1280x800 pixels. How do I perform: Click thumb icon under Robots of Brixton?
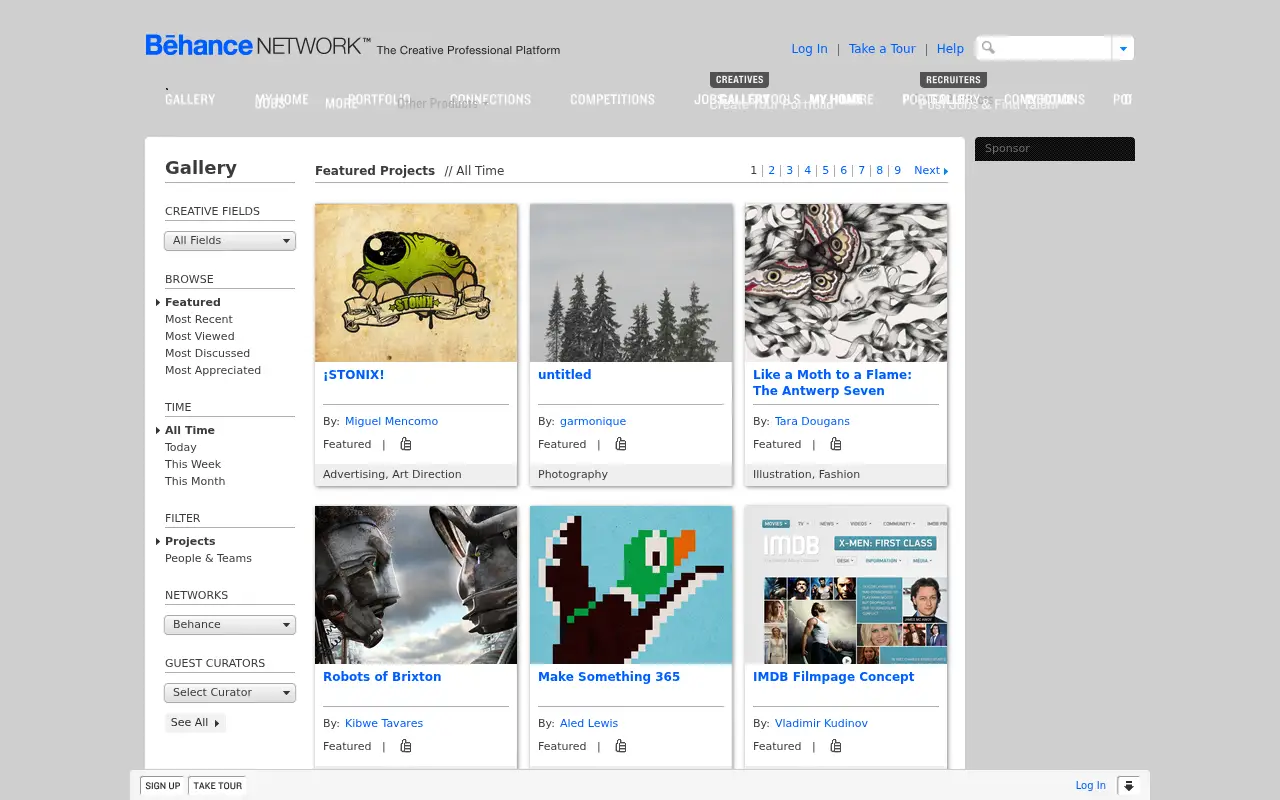pos(406,746)
